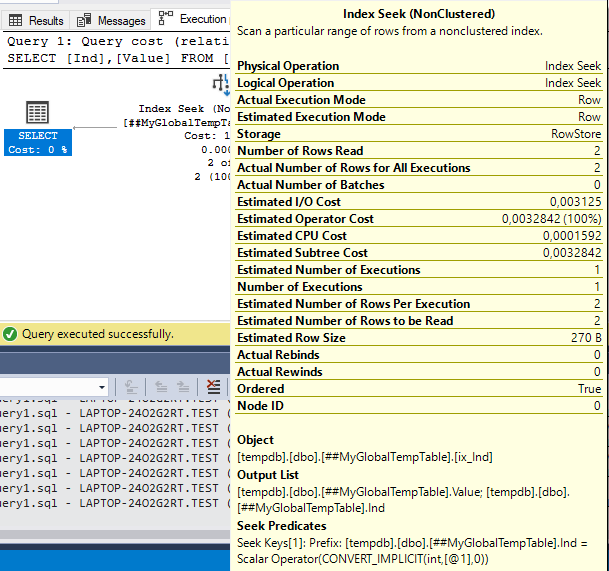Click the 'Object' section heading

[x=255, y=440]
